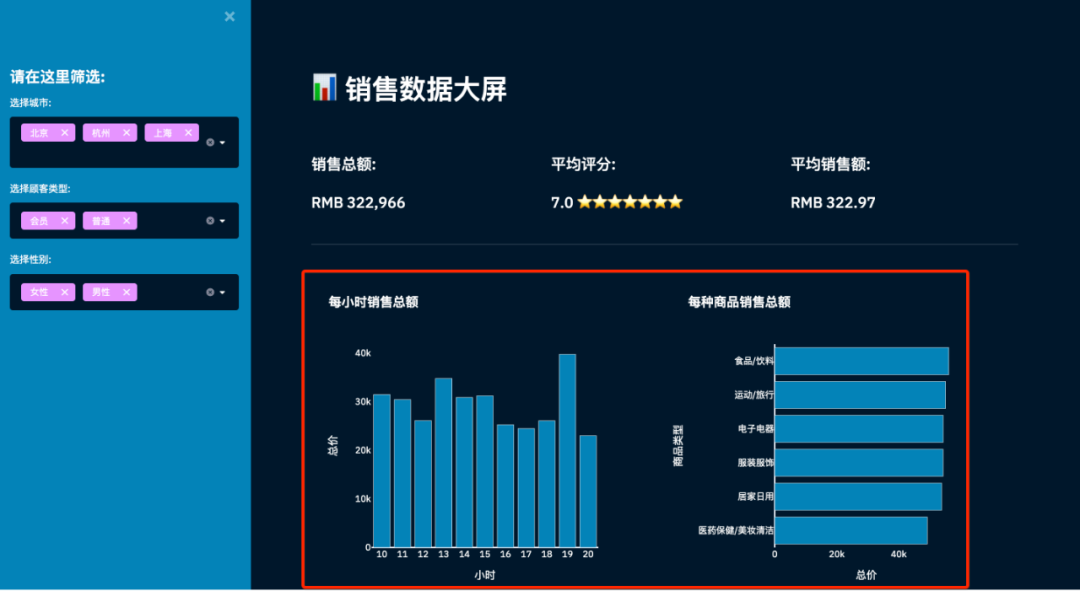Click the 每小时销售总额 chart title
The width and height of the screenshot is (1080, 591).
coord(373,302)
